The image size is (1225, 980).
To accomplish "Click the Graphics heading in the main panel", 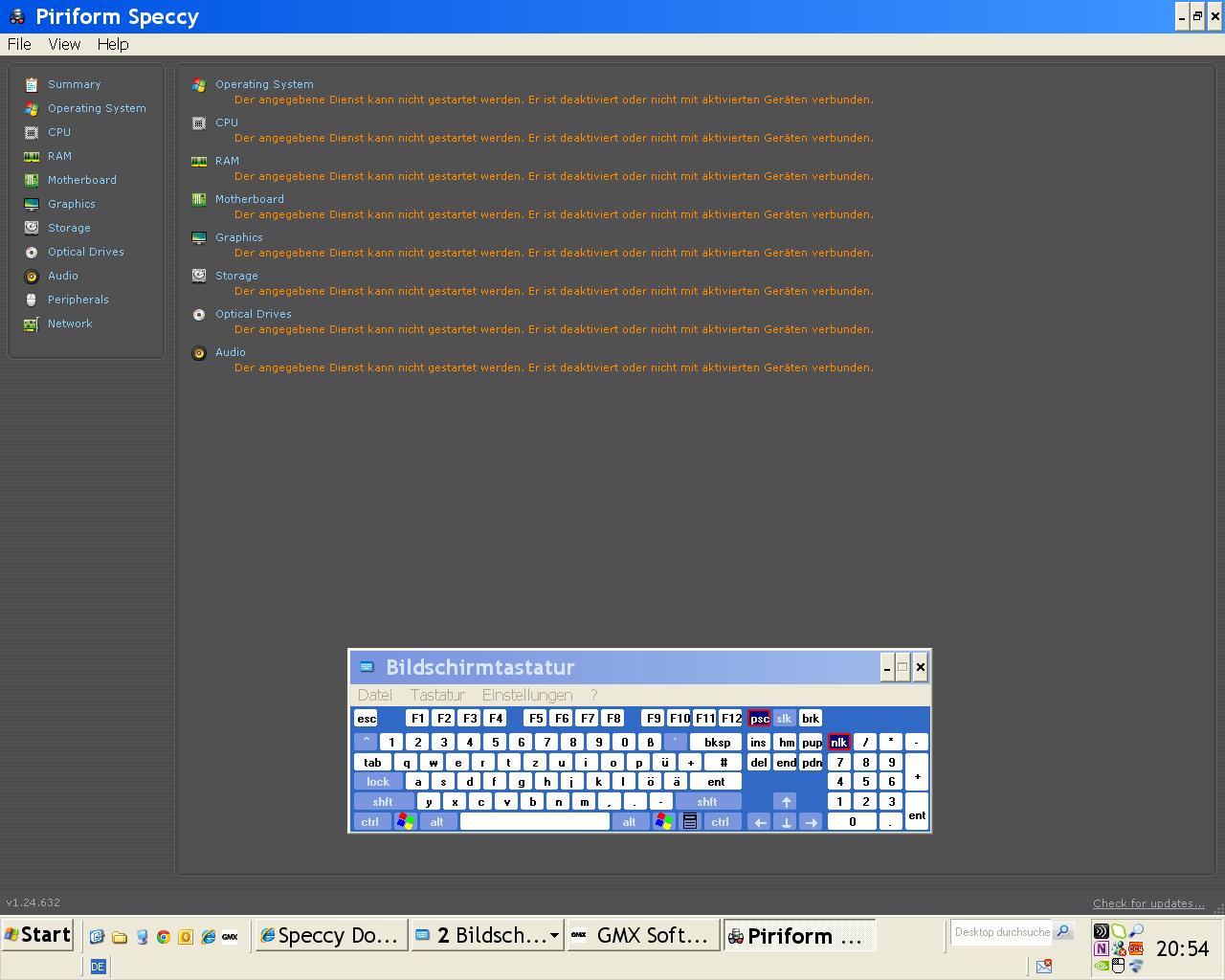I will (238, 237).
